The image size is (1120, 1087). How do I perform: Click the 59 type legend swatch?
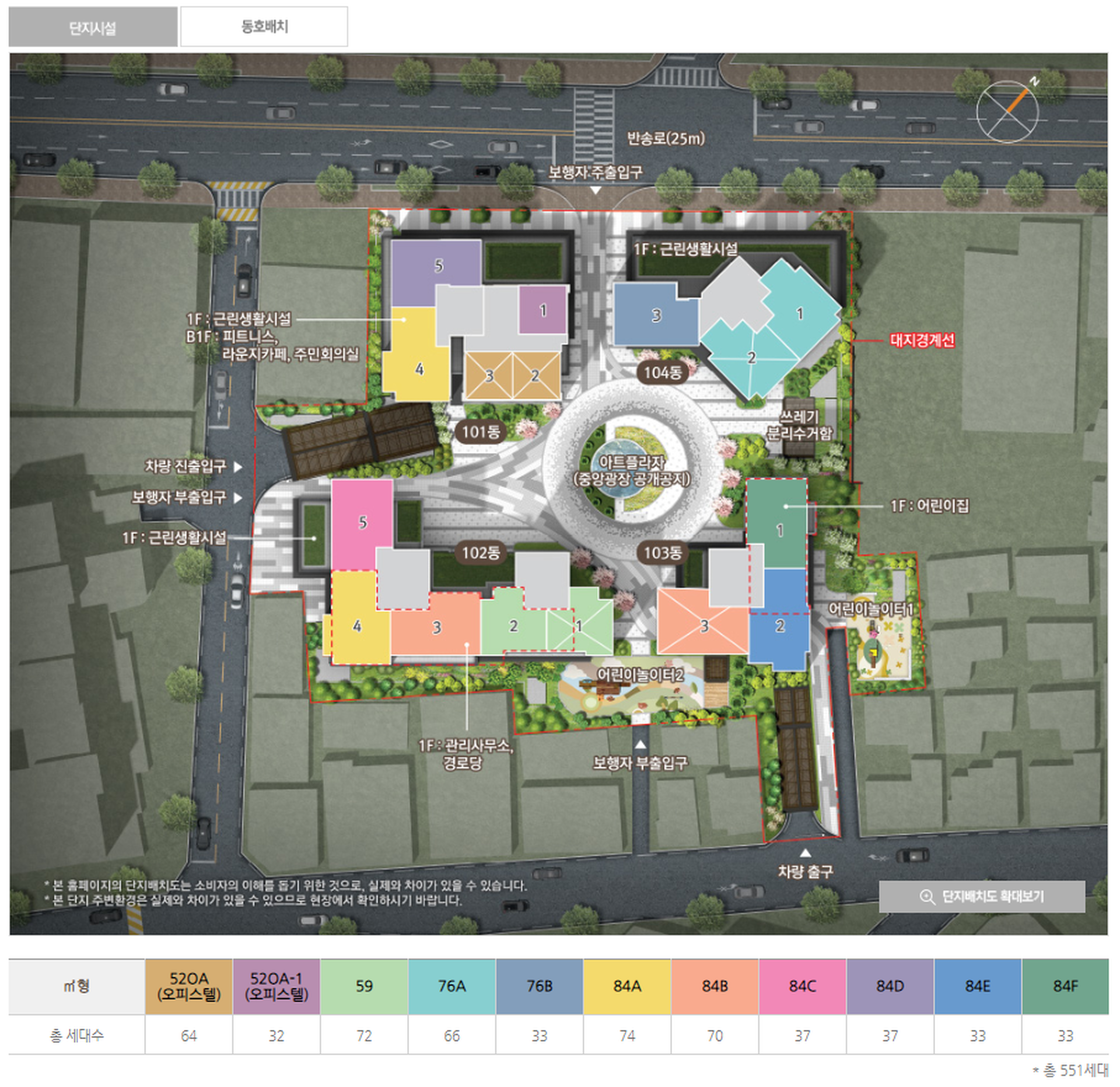[x=364, y=987]
